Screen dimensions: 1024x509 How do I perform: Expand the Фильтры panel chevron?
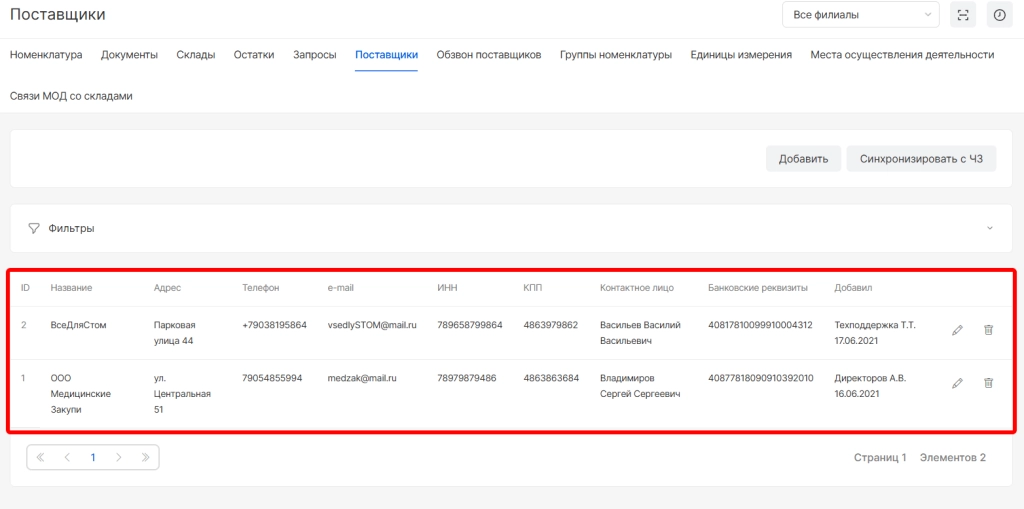click(990, 228)
